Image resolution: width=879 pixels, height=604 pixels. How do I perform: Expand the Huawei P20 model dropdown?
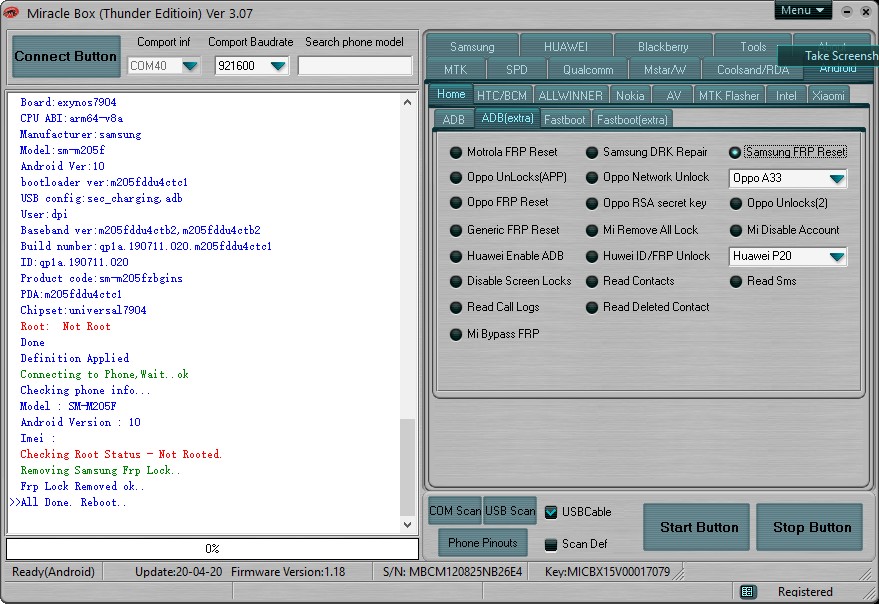pos(836,256)
